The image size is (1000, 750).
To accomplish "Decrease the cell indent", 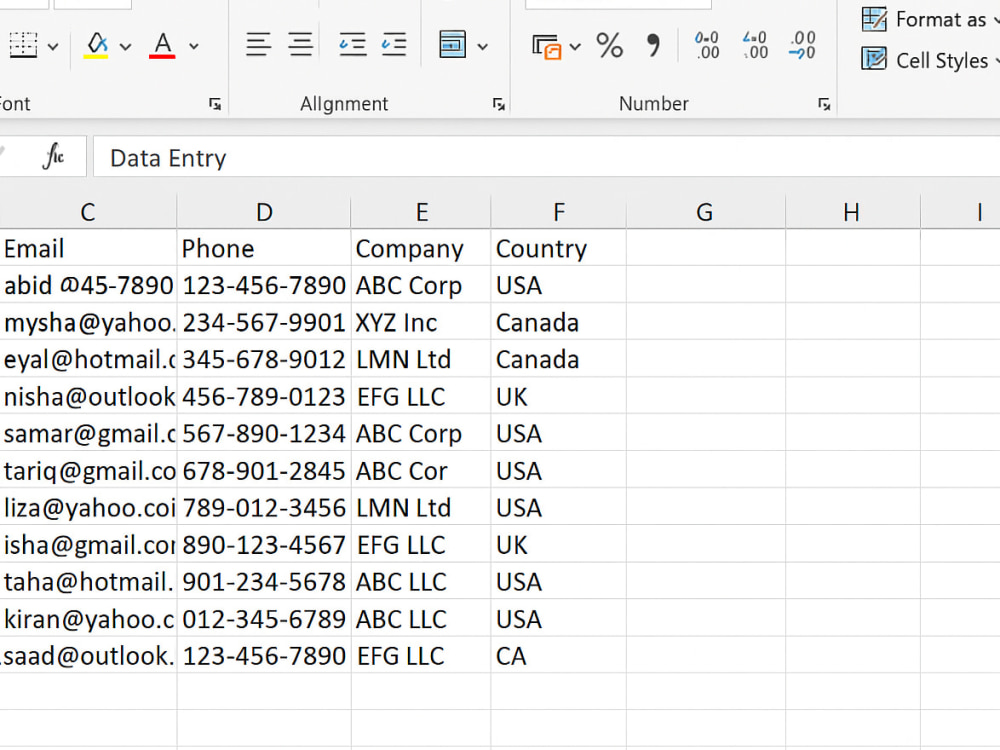I will coord(352,45).
